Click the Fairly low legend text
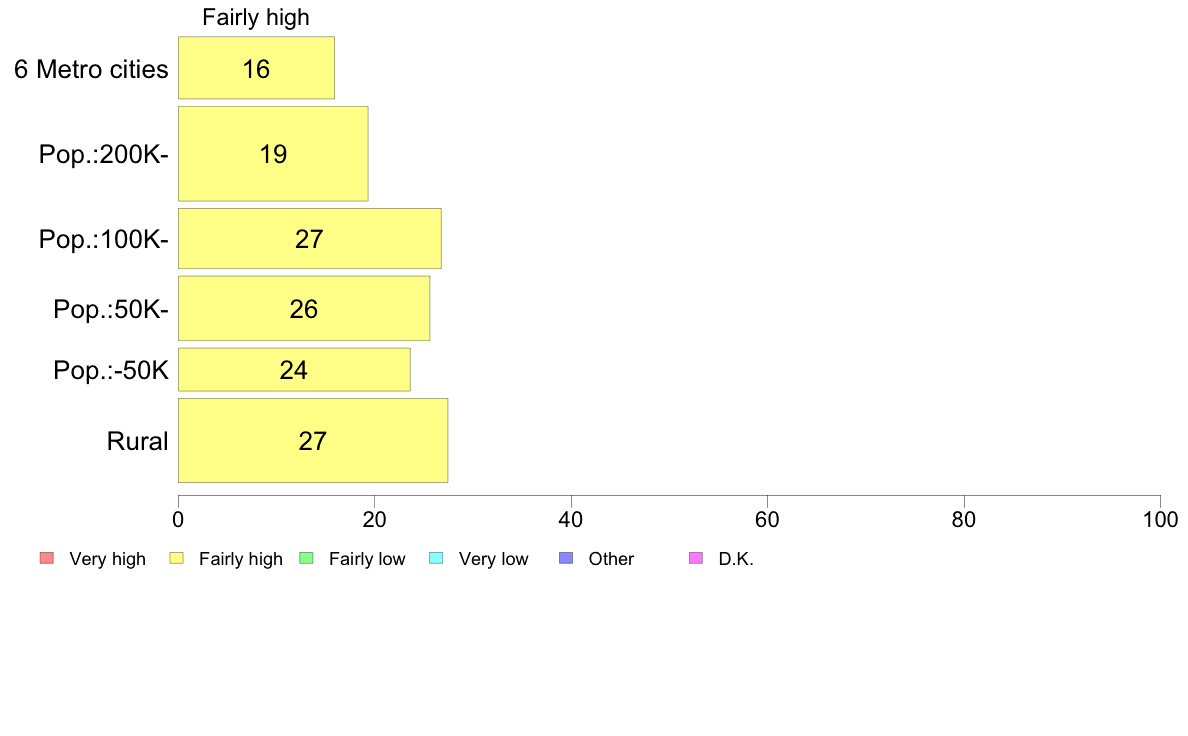This screenshot has width=1188, height=736. 367,559
